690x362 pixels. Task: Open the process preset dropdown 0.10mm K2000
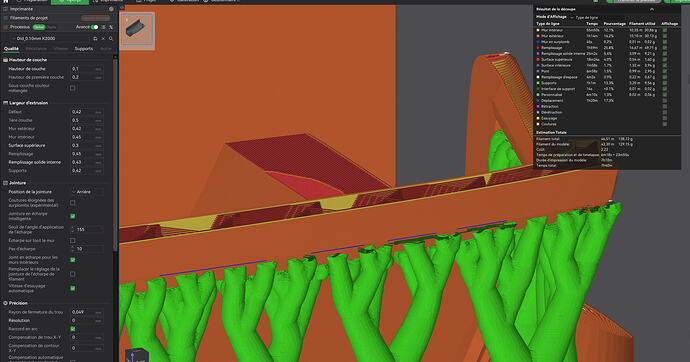pyautogui.click(x=51, y=39)
